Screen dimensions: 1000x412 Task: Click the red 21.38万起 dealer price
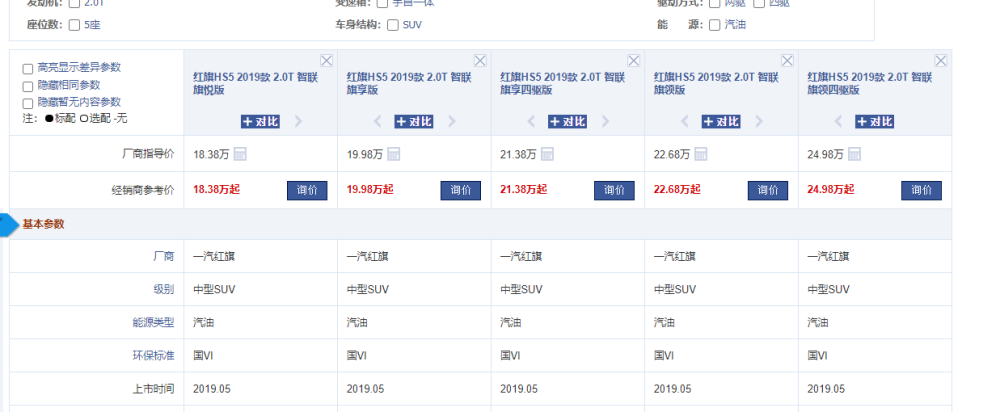[524, 189]
